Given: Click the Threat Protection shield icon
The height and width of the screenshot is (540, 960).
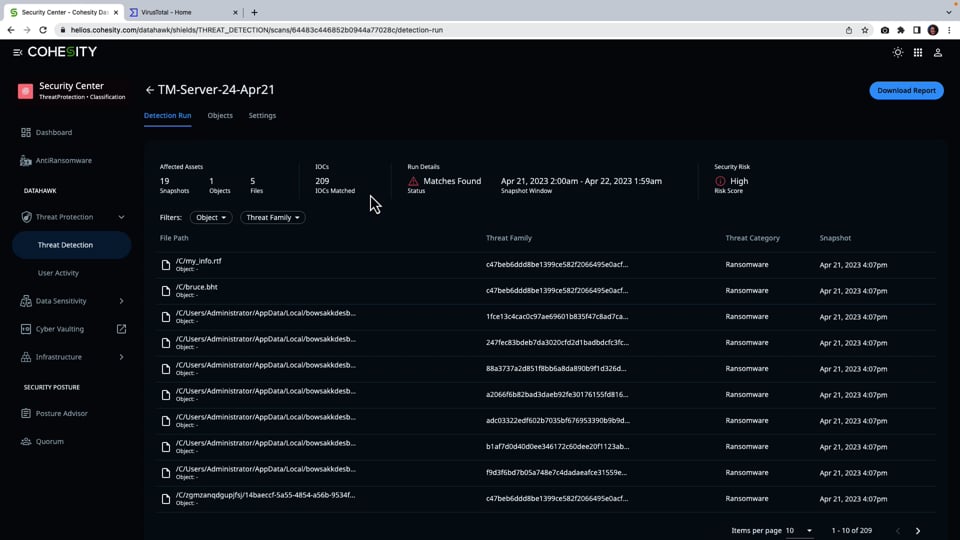Looking at the screenshot, I should [x=26, y=217].
